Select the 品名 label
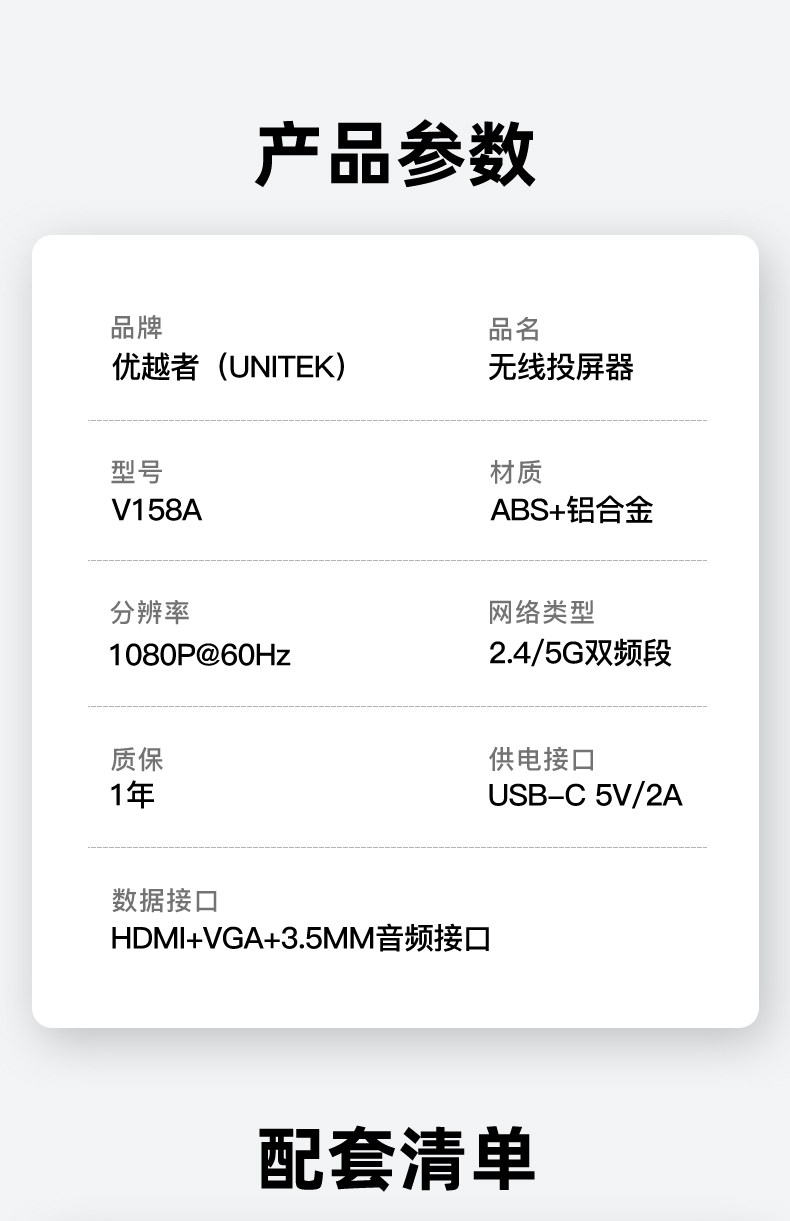Image resolution: width=790 pixels, height=1221 pixels. 514,328
